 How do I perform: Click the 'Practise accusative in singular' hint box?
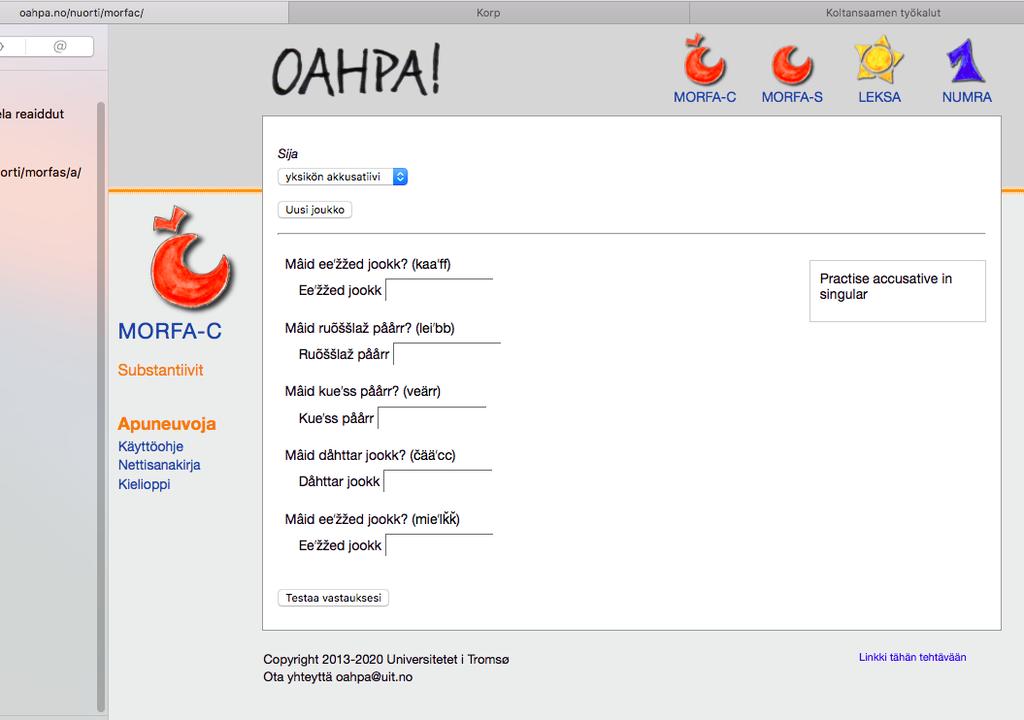(x=897, y=291)
